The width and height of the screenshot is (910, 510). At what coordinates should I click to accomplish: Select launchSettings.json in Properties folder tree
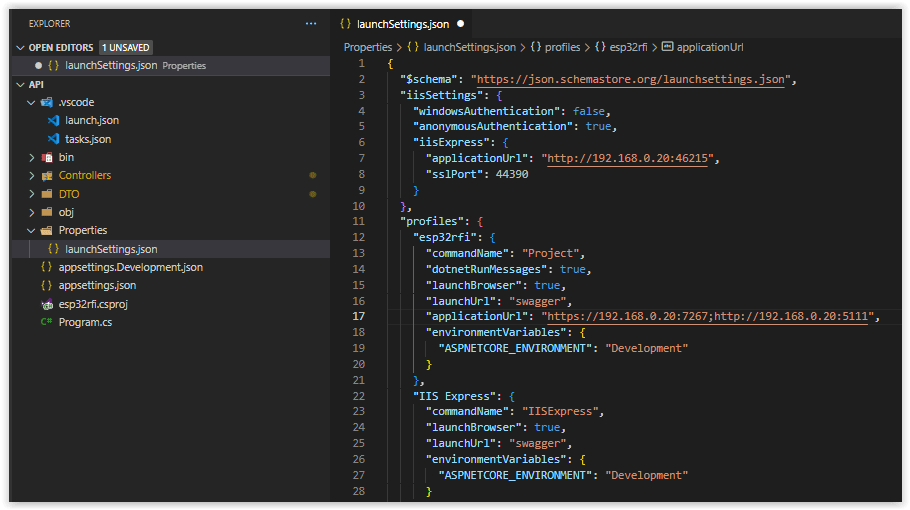[111, 249]
